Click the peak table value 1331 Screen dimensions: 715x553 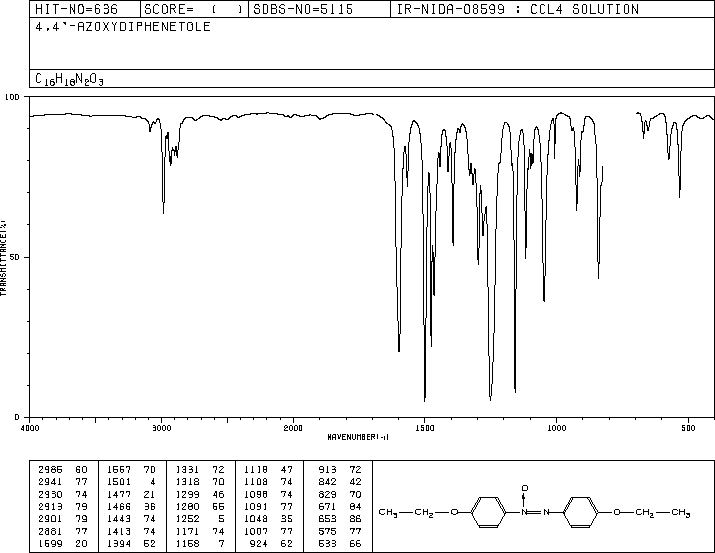coord(187,470)
